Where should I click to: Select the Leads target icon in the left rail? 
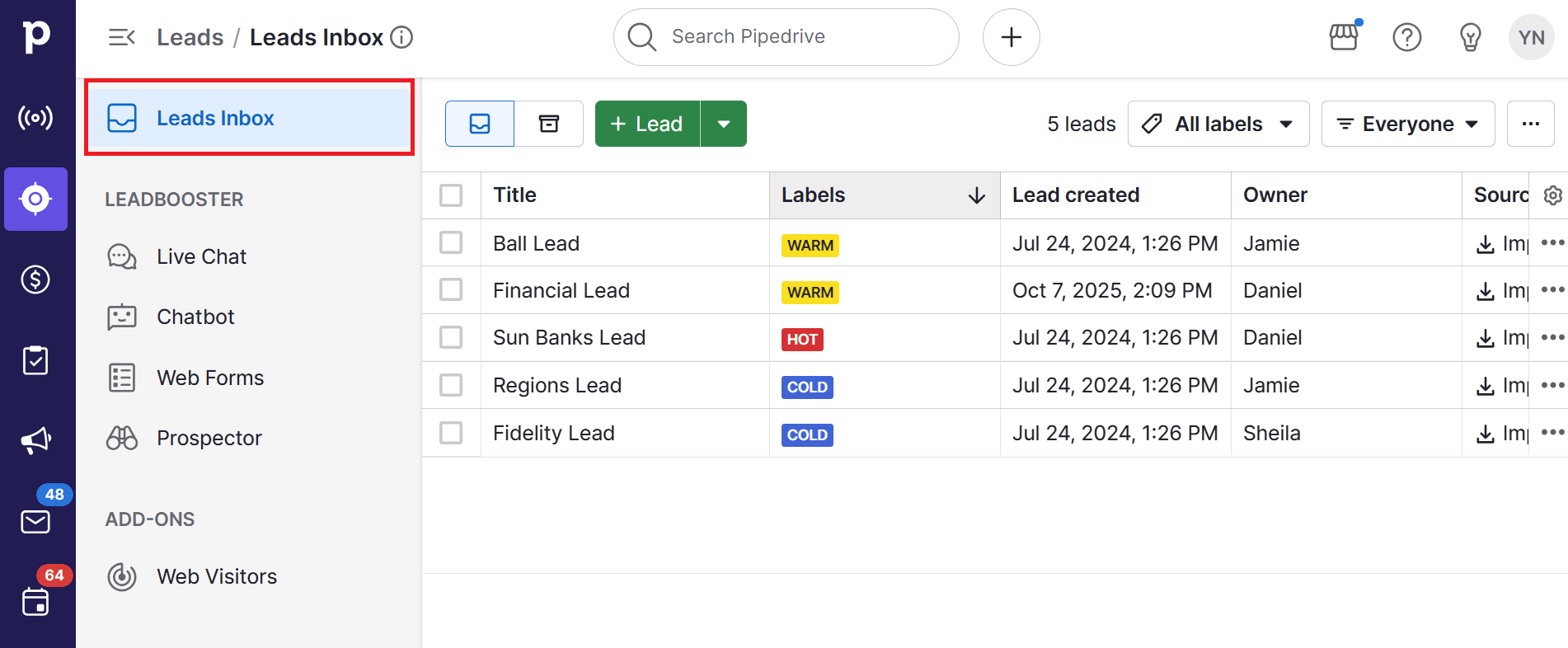[35, 199]
